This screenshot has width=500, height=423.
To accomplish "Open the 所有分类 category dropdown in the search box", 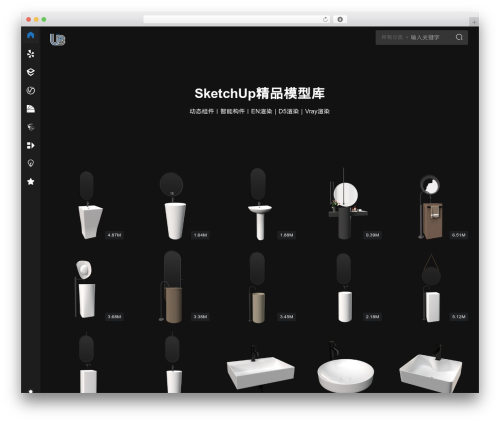I will pyautogui.click(x=392, y=37).
